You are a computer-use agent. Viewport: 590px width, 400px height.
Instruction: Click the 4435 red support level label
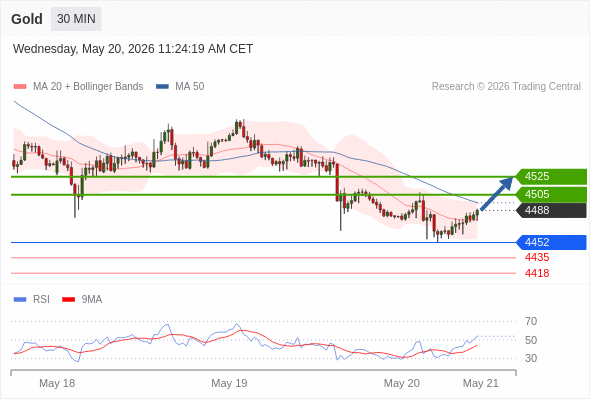pyautogui.click(x=537, y=258)
